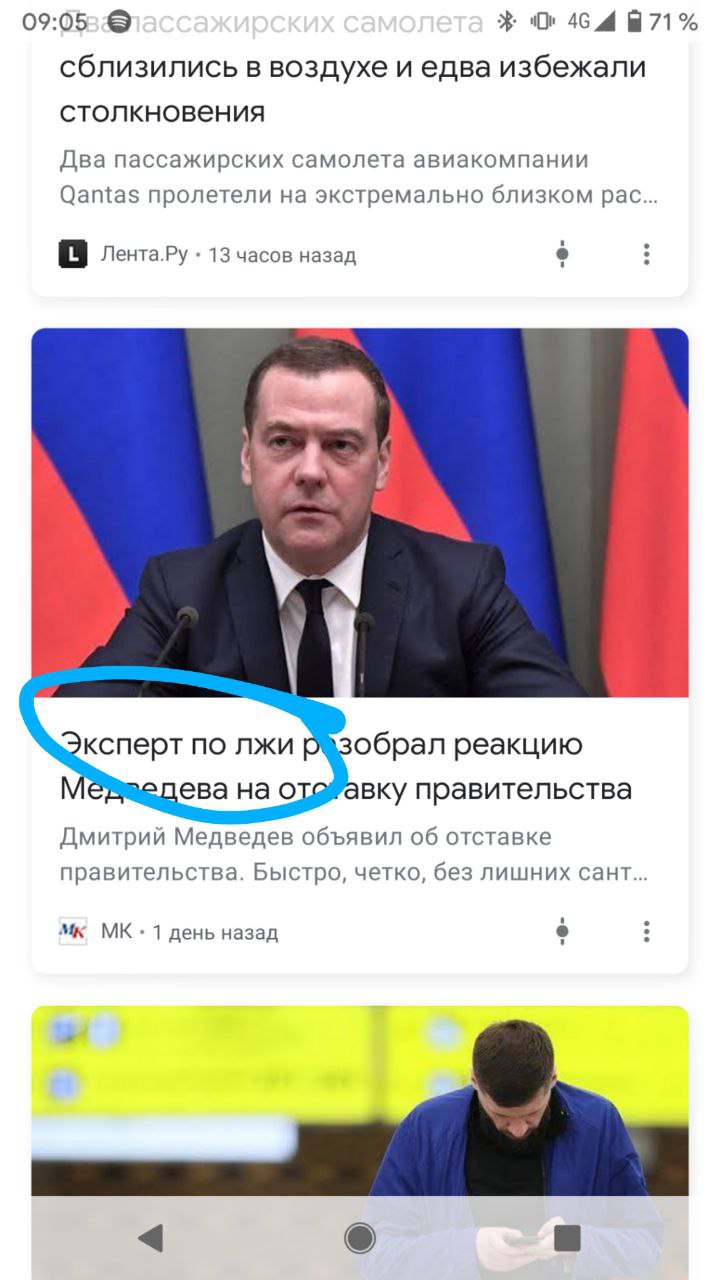720x1280 pixels.
Task: Tap the "МК • 1 день назад" source line
Action: (189, 933)
